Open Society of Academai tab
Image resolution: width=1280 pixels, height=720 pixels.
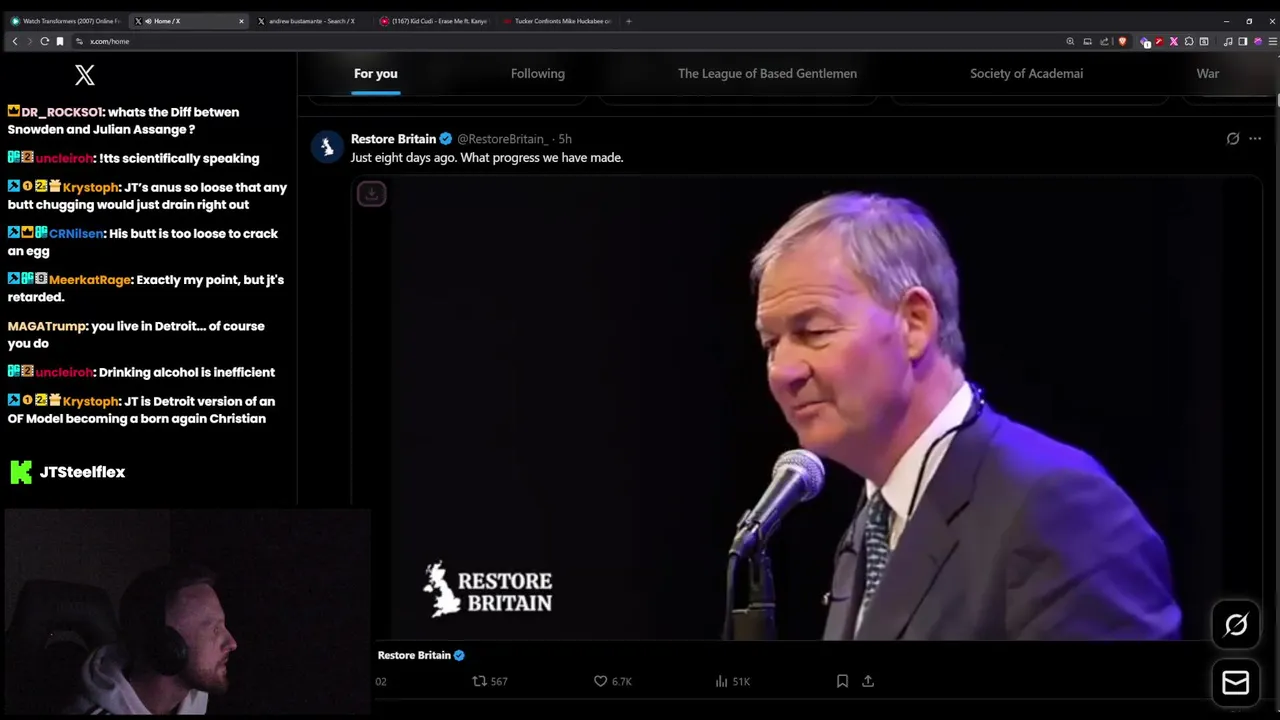1026,73
